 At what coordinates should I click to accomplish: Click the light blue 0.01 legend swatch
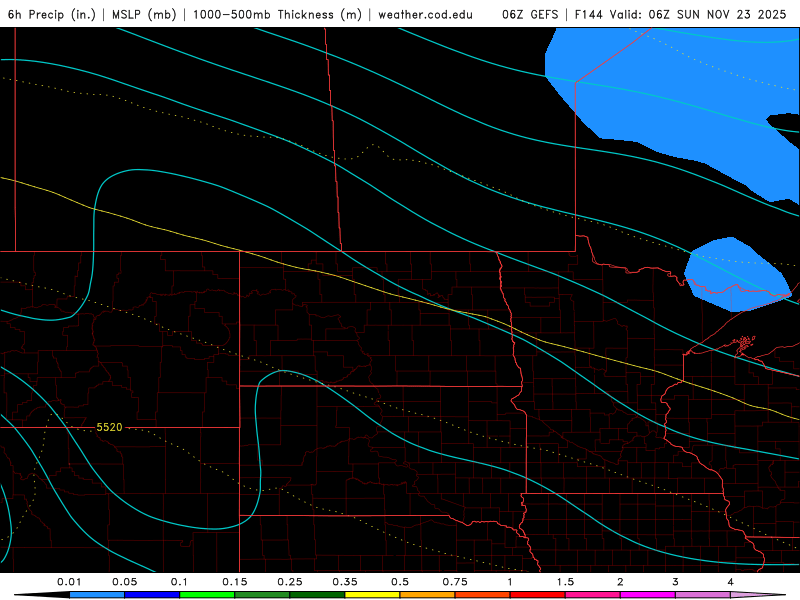pyautogui.click(x=97, y=595)
